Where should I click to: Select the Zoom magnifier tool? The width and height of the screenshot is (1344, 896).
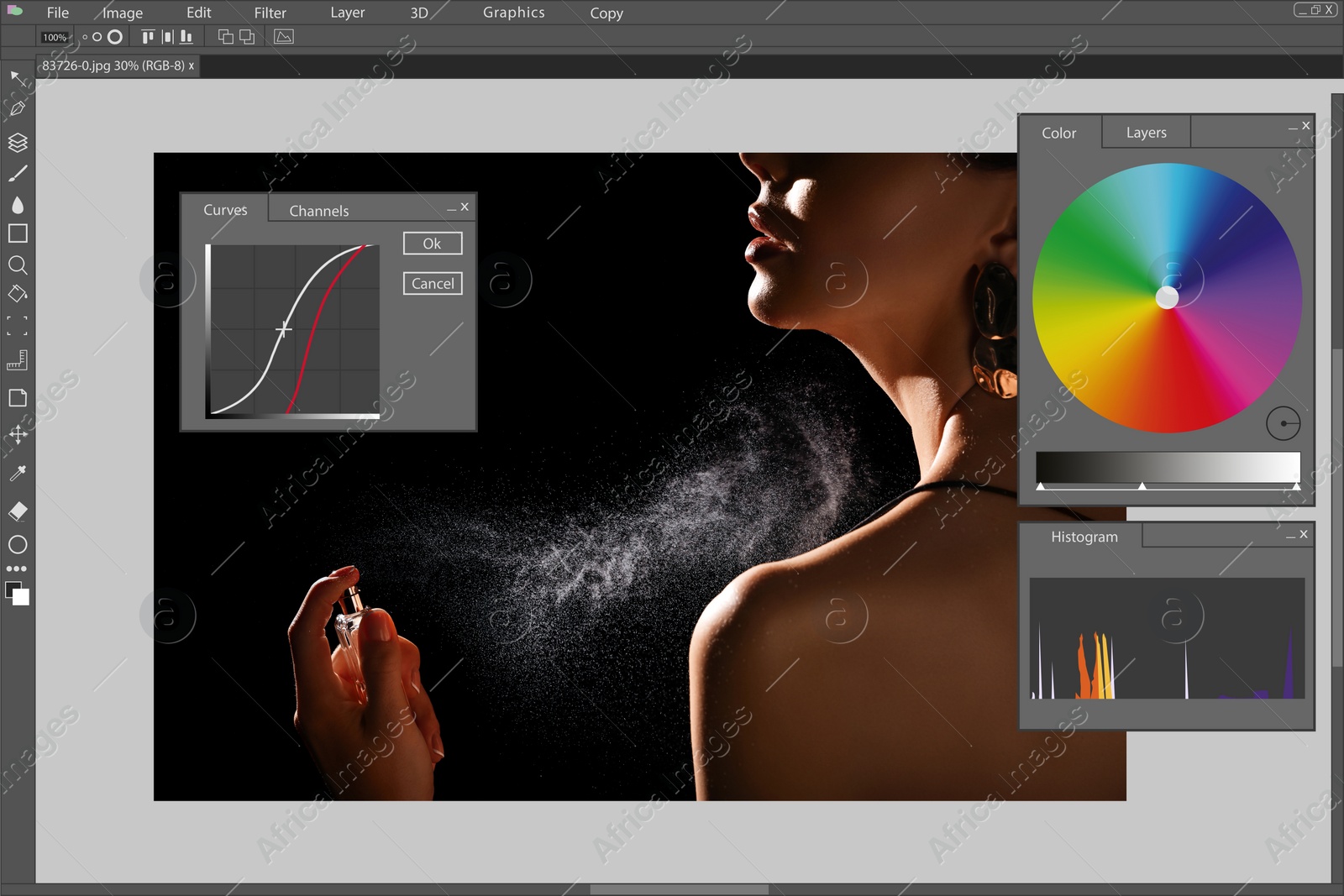(x=18, y=265)
